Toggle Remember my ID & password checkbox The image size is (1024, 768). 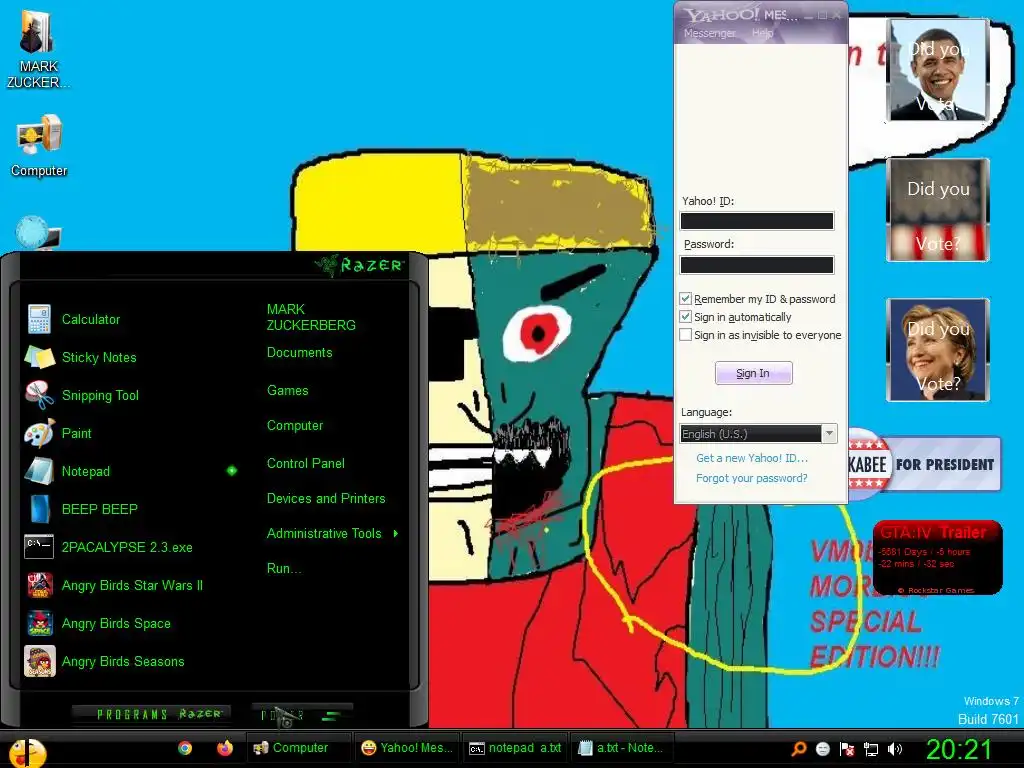click(685, 298)
